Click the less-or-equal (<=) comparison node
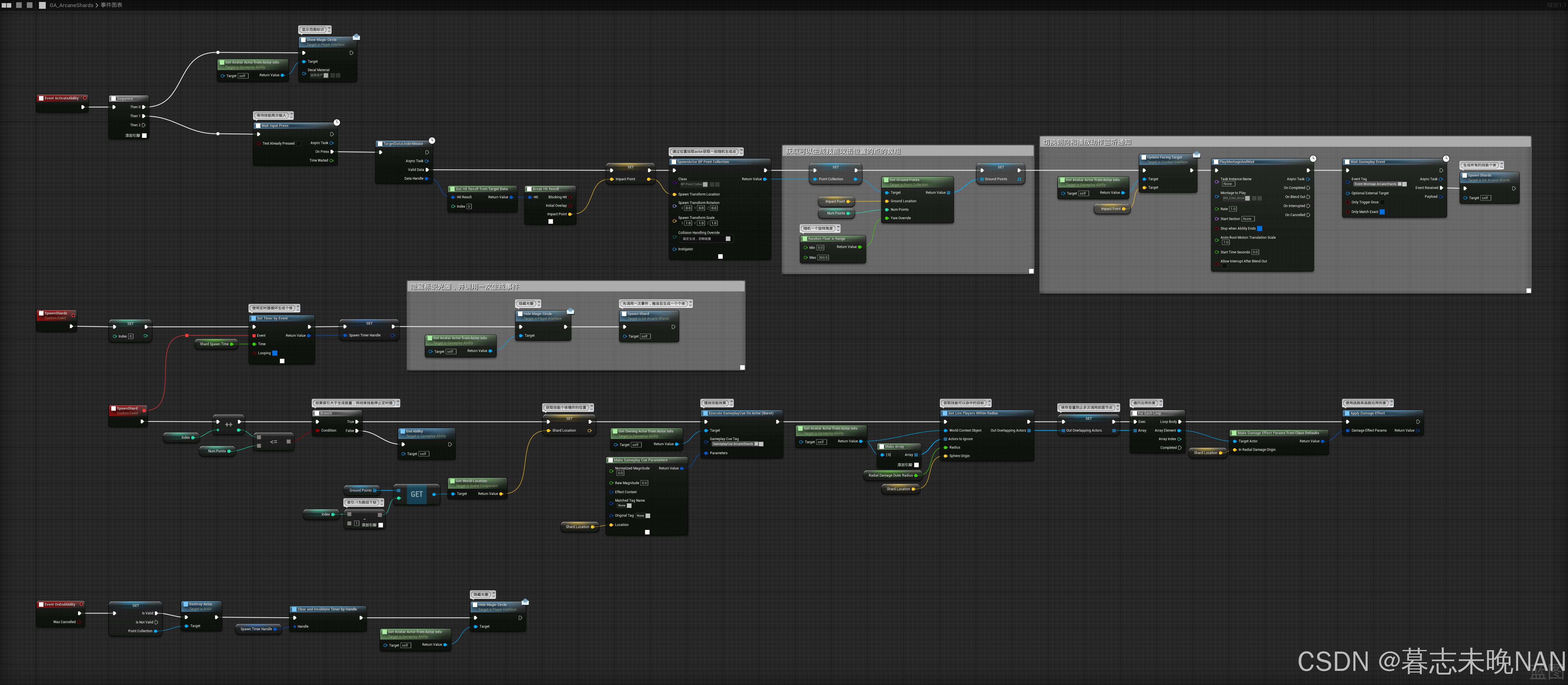 pyautogui.click(x=274, y=442)
